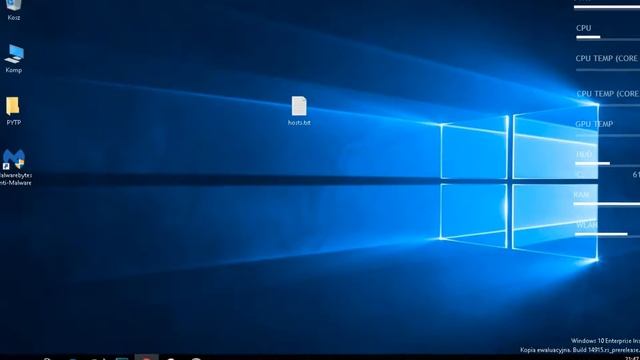640x360 pixels.
Task: Select the Kosz recycle bin desktop icon
Action: coord(13,9)
